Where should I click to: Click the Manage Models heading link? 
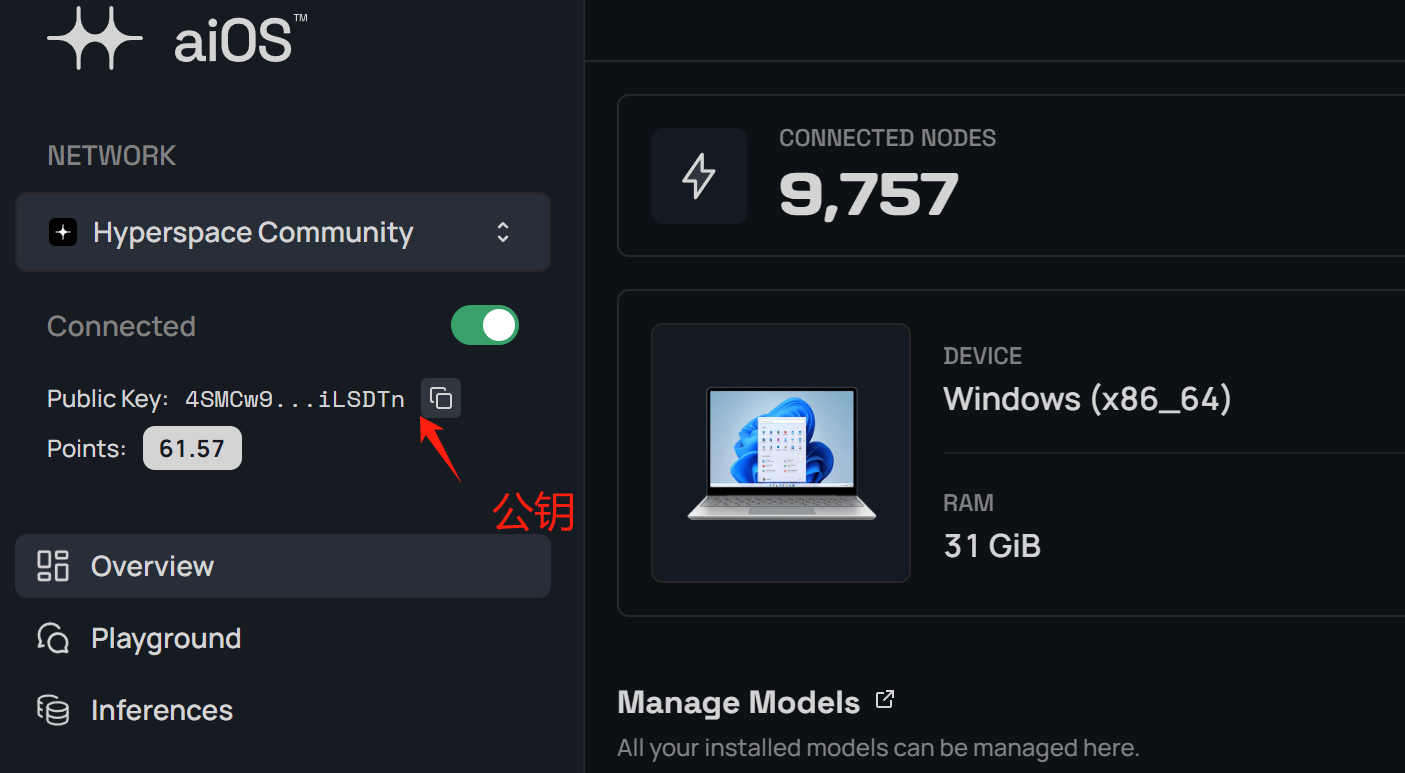click(x=738, y=702)
